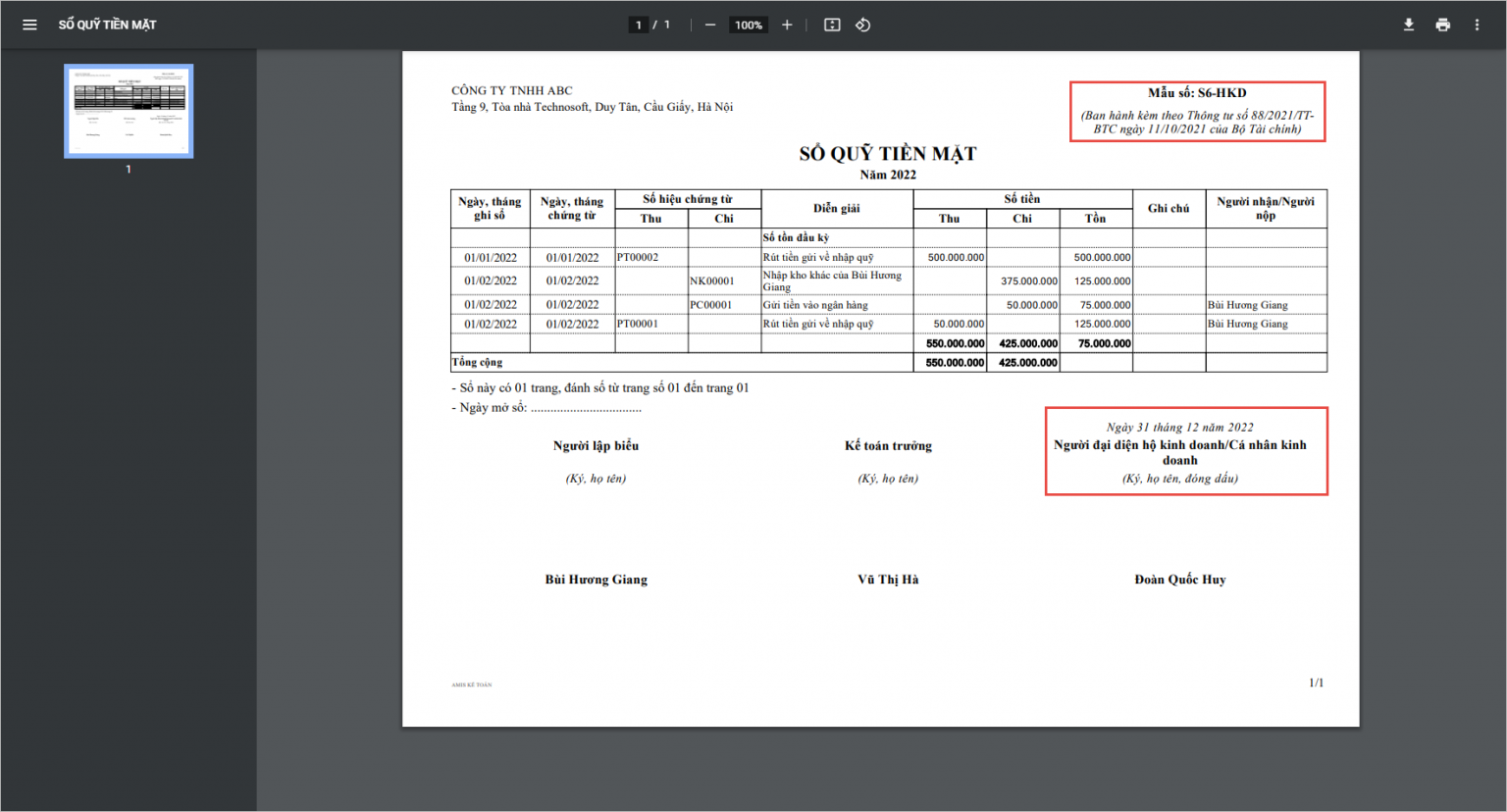Click the CÔNG TY TNHH ABC company name
1507x812 pixels.
512,90
